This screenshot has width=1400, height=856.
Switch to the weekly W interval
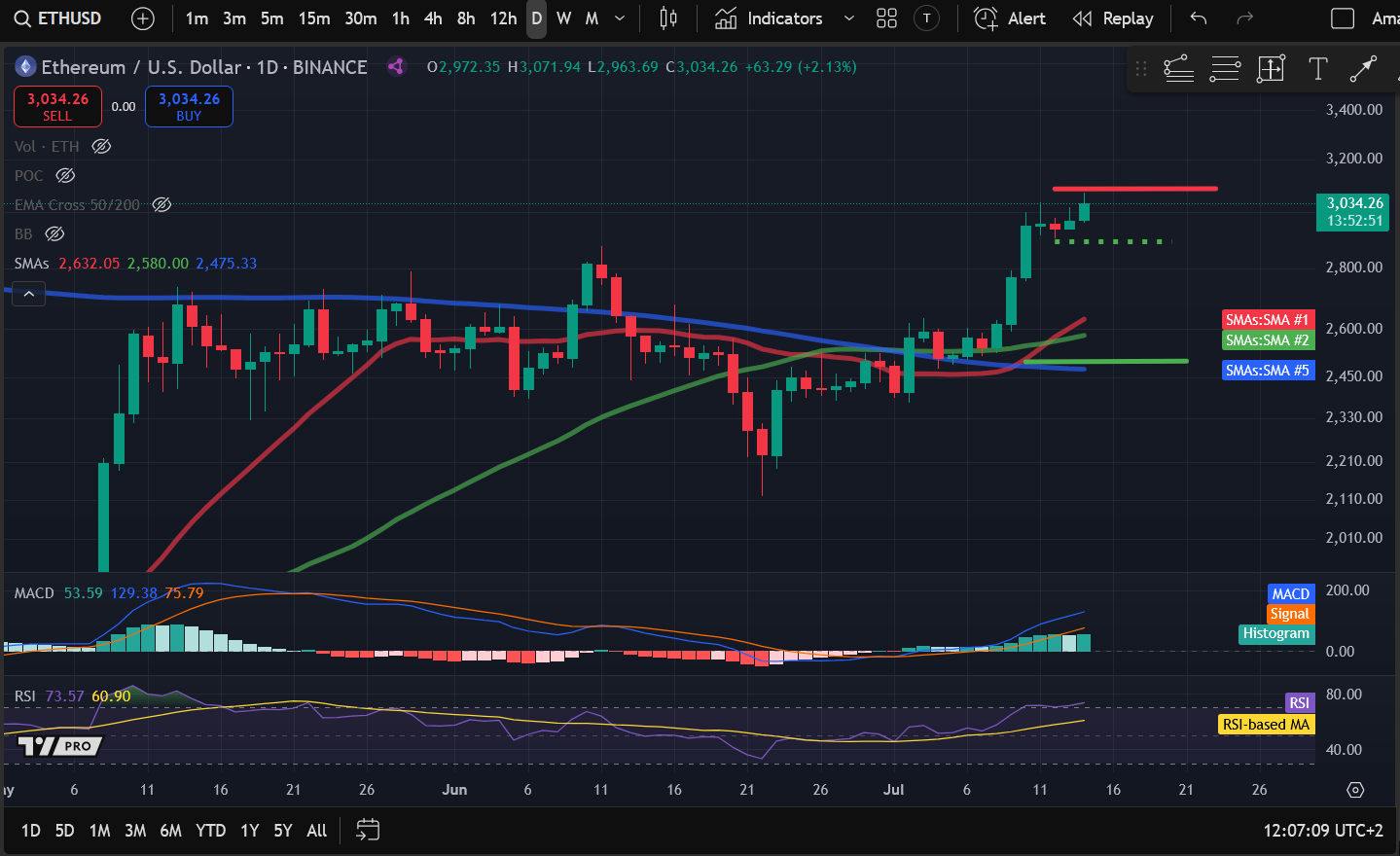[x=563, y=18]
